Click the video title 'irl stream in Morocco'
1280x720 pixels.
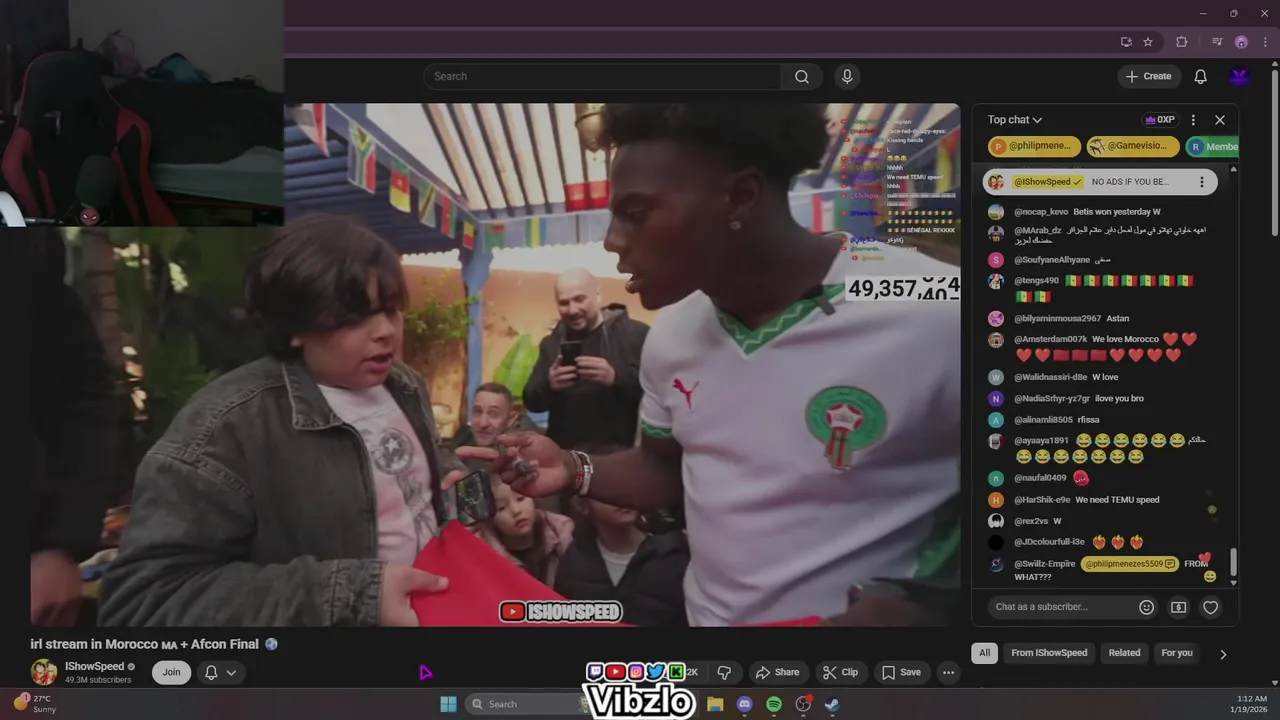click(x=144, y=644)
